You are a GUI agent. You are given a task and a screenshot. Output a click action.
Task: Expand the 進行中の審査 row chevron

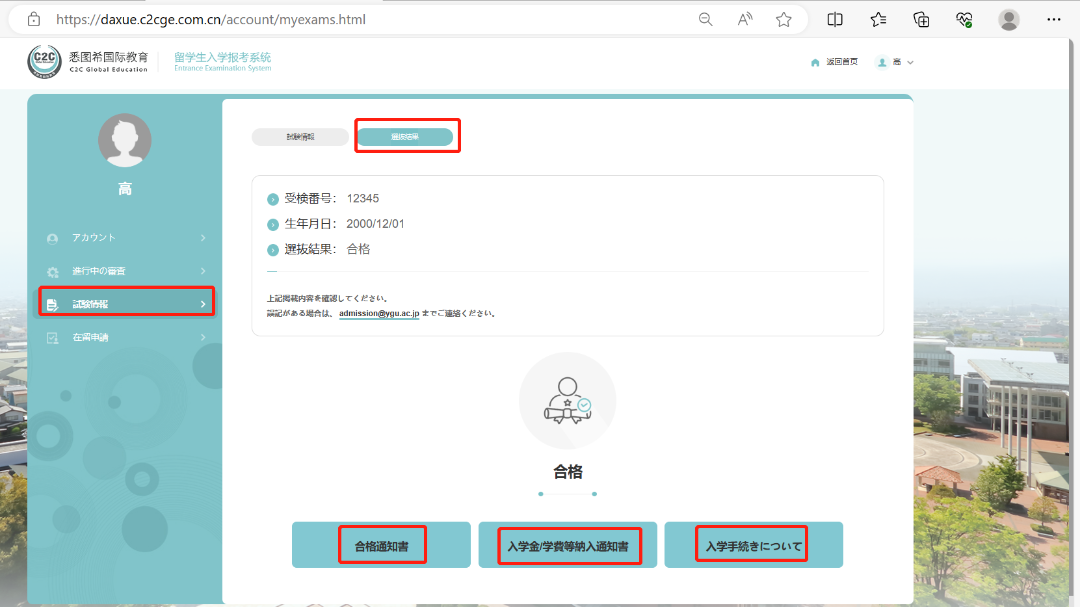[x=203, y=271]
